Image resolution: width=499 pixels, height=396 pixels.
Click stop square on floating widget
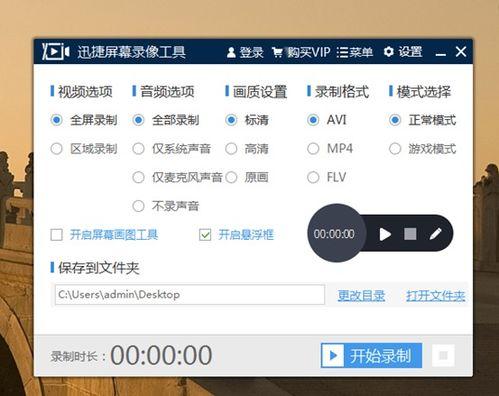pyautogui.click(x=410, y=234)
